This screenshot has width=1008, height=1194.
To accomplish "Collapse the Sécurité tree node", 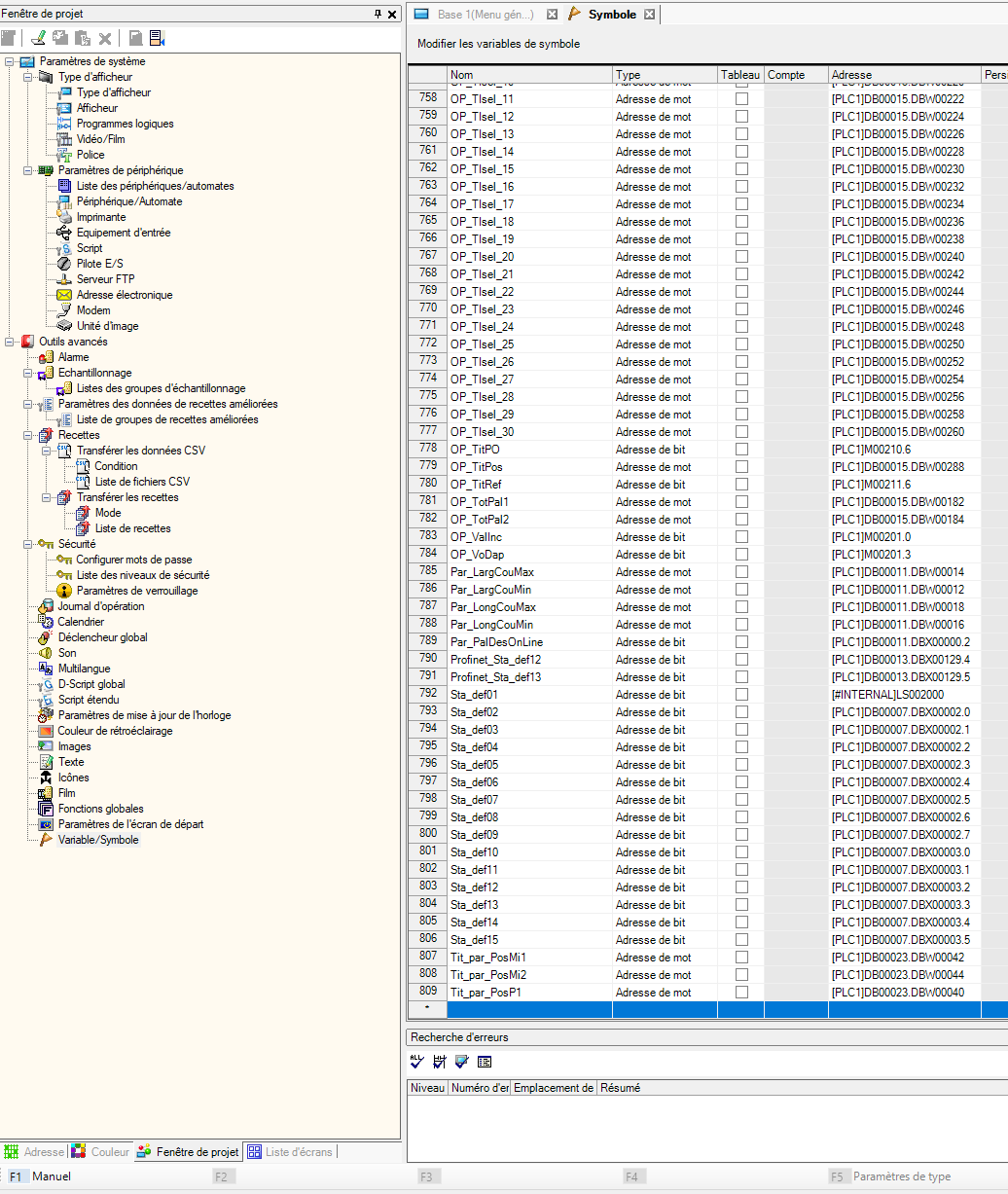I will (28, 544).
